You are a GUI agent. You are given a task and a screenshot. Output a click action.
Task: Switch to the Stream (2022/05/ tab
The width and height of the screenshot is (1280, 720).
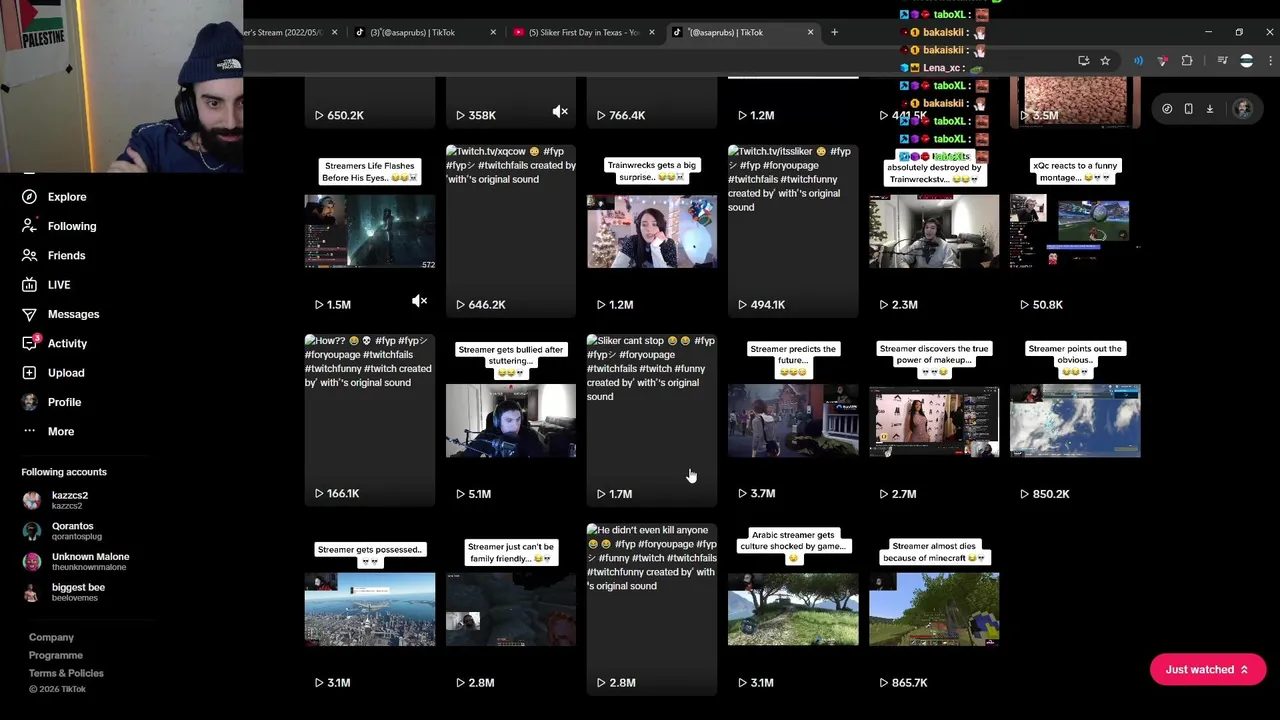point(290,32)
